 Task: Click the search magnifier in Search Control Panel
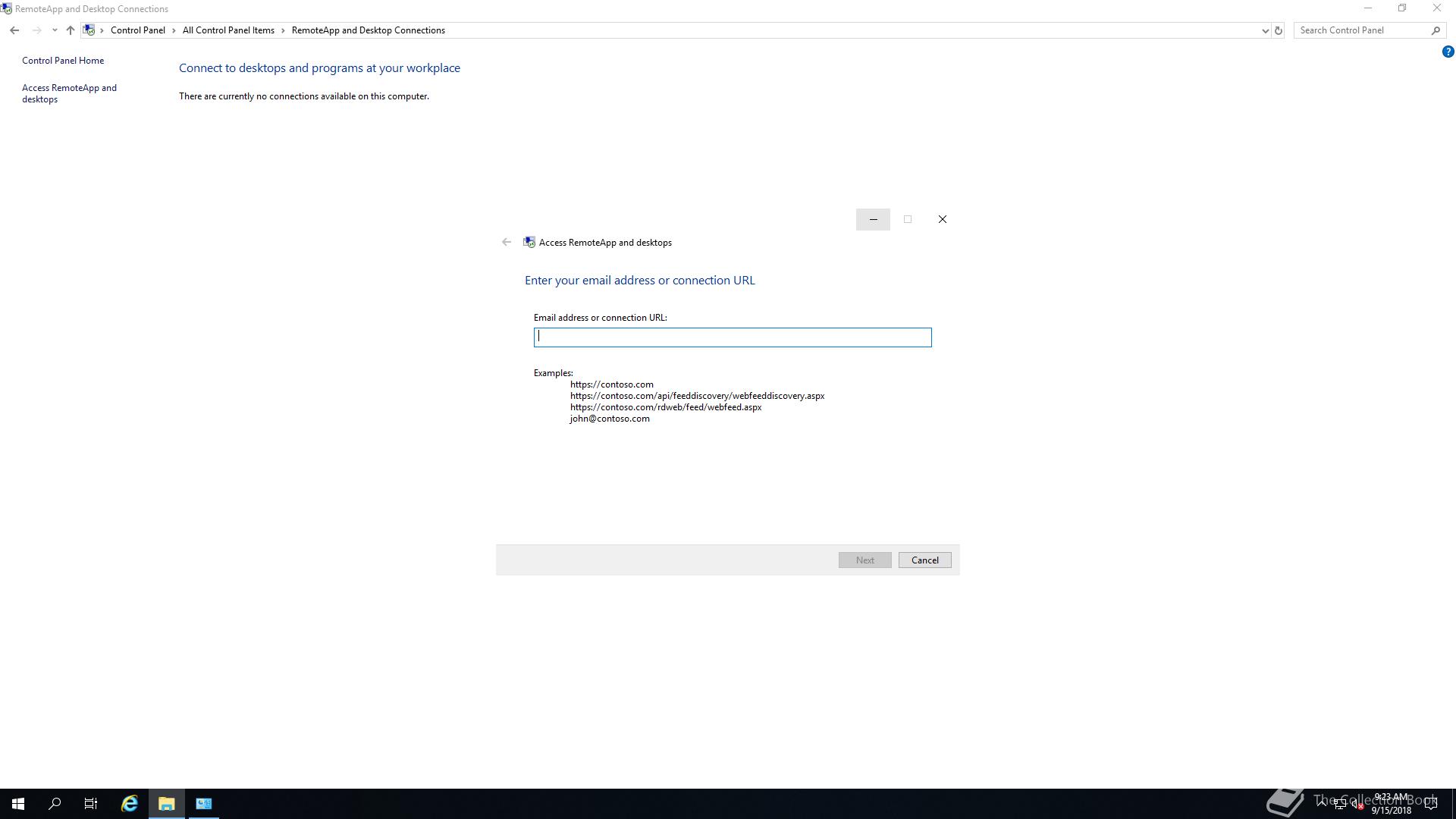pos(1436,30)
